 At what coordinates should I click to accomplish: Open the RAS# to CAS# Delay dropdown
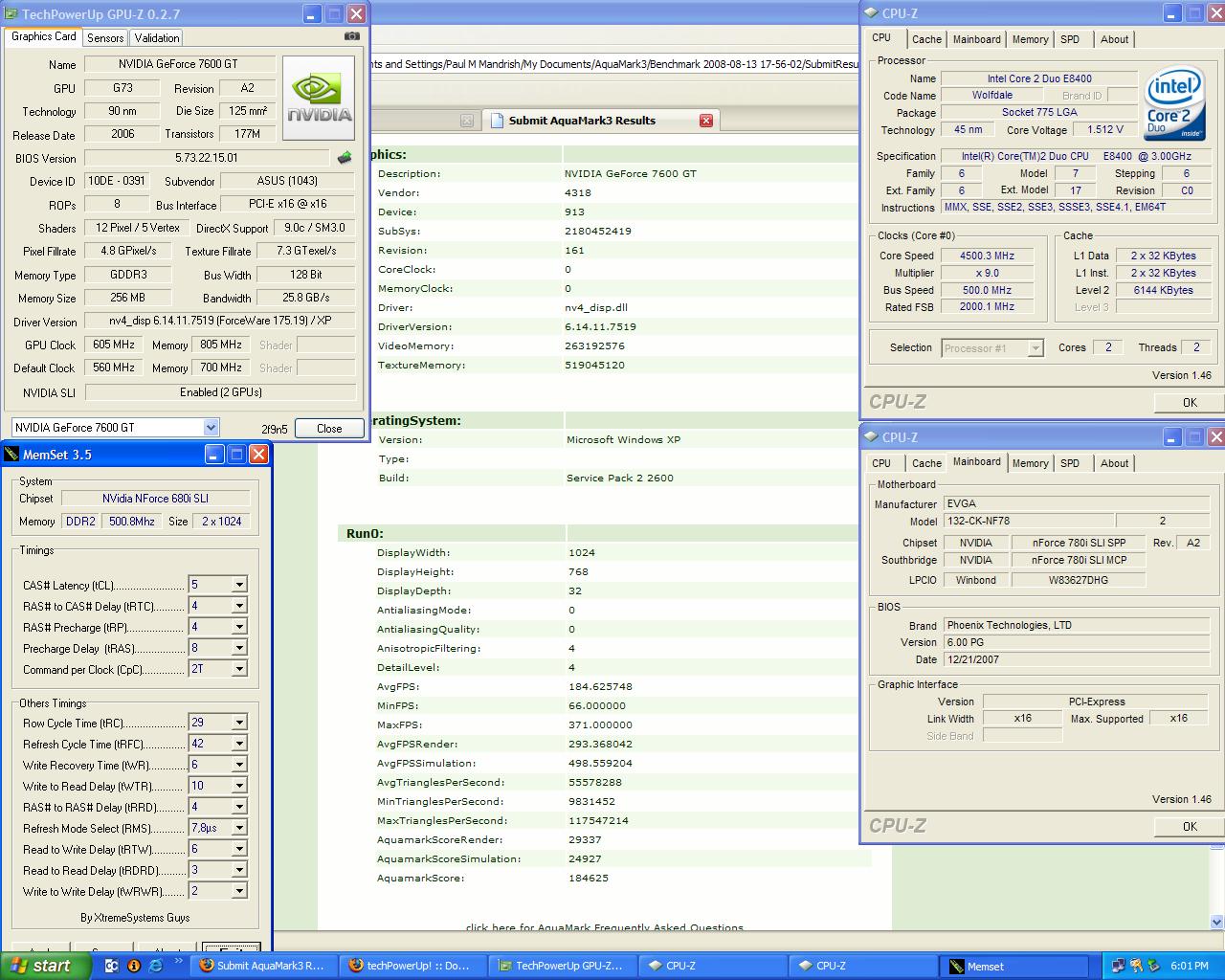pos(239,606)
